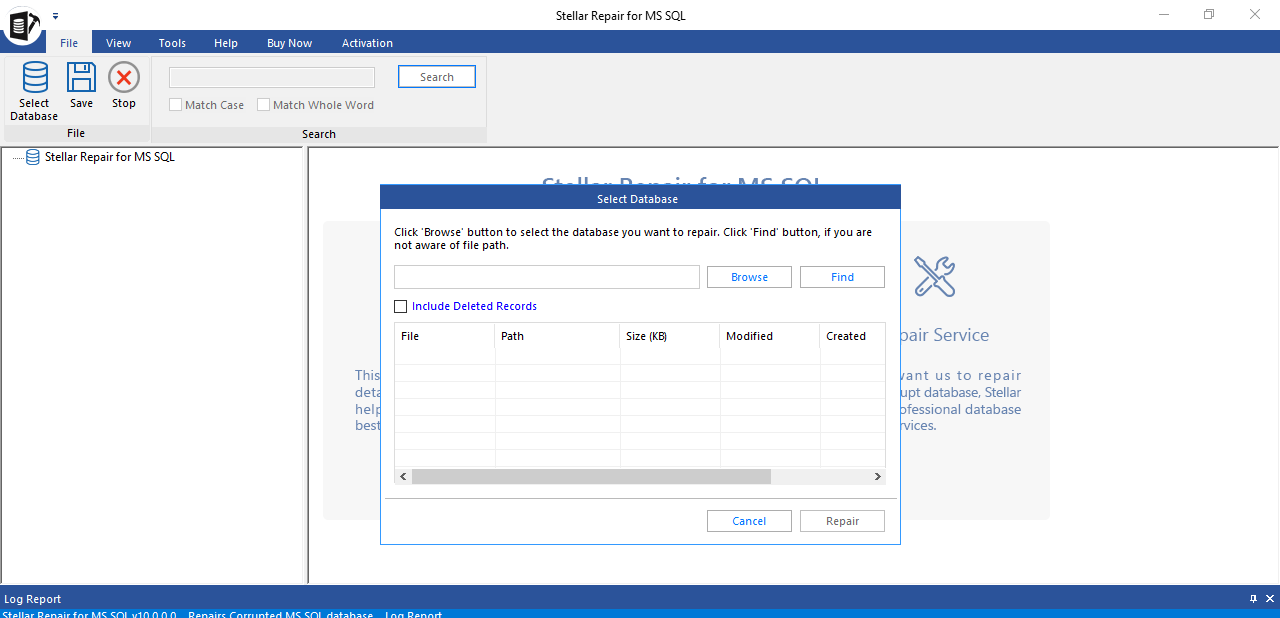The image size is (1280, 618).
Task: Open the File ribbon tab
Action: point(69,43)
